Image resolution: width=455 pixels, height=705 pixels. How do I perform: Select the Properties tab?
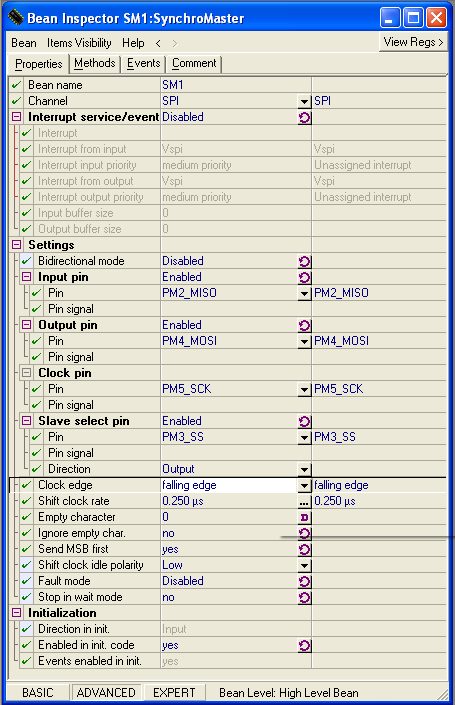[39, 64]
